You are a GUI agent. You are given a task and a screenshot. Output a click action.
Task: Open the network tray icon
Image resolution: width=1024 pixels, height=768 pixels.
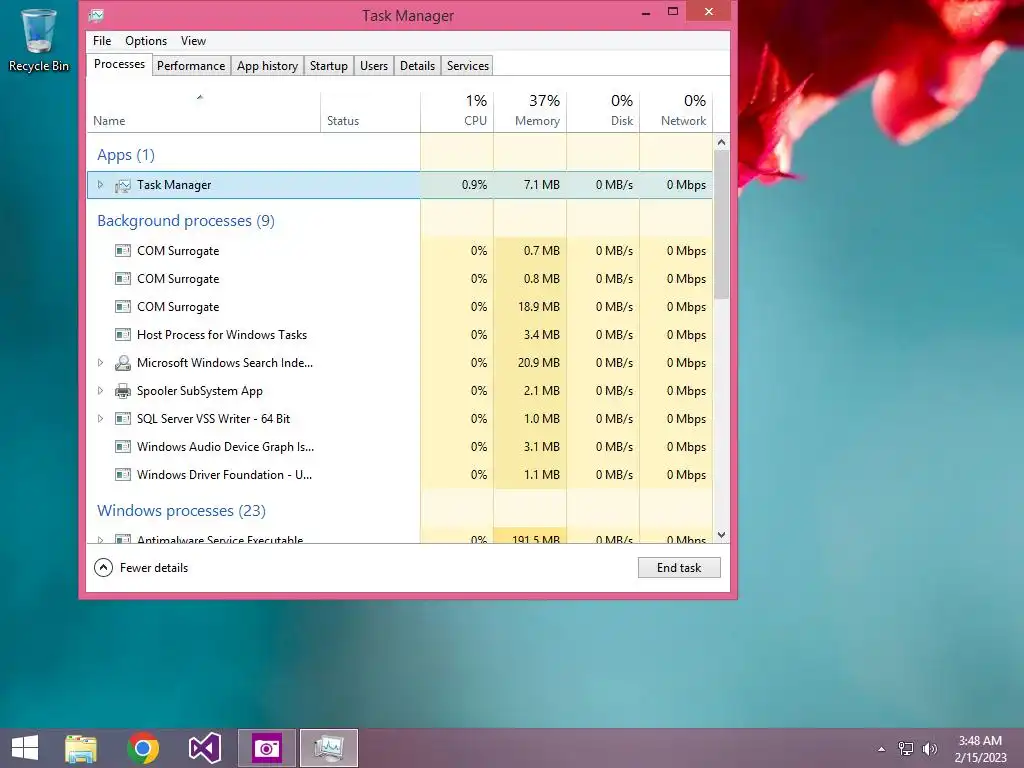(906, 749)
